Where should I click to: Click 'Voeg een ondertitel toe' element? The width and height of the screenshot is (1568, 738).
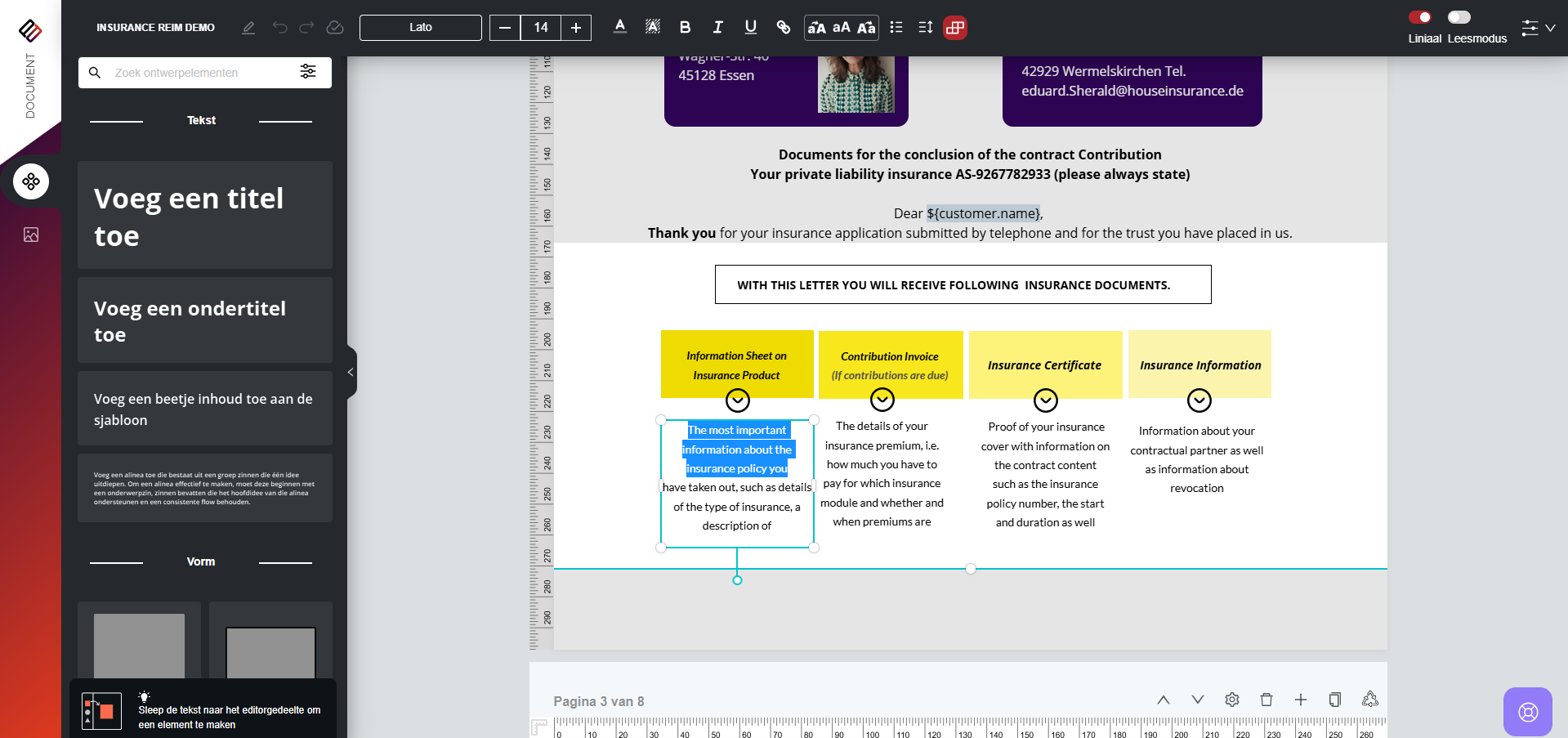click(204, 320)
